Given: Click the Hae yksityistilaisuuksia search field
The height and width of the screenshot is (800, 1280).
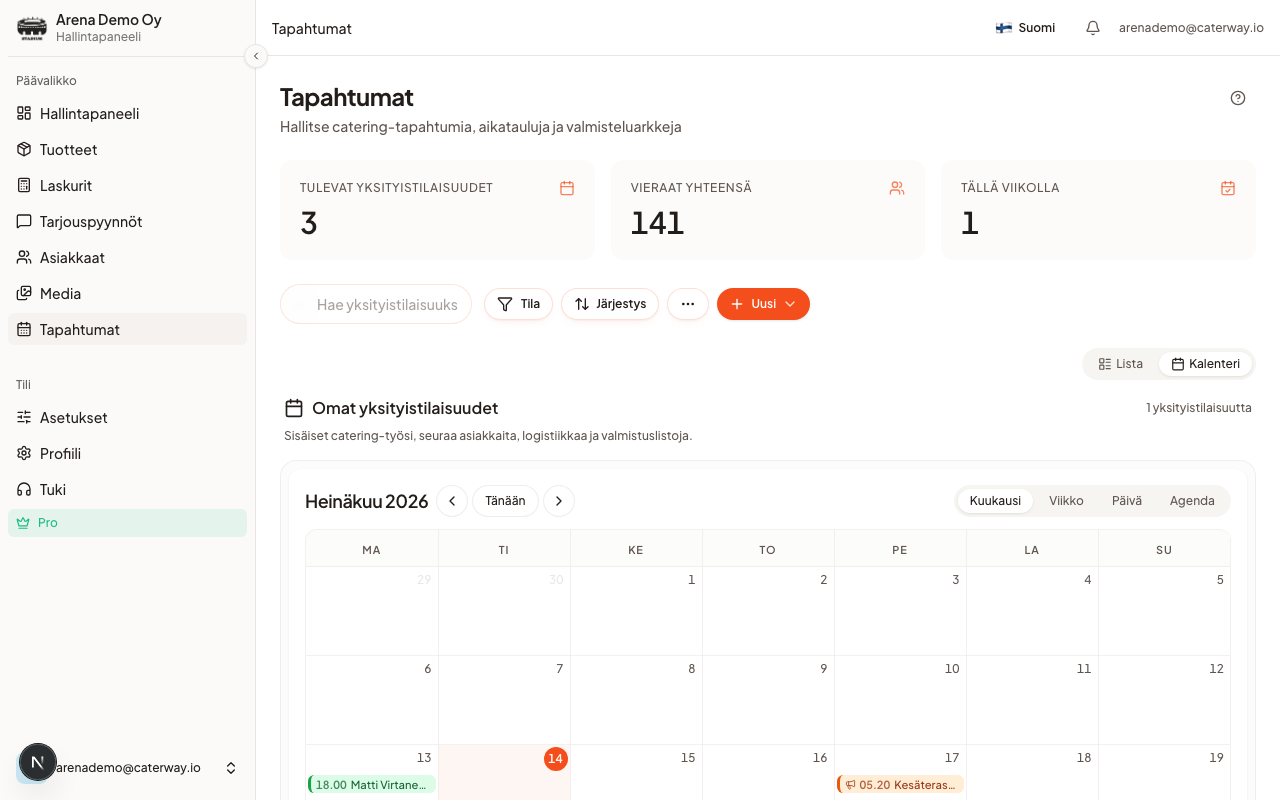Looking at the screenshot, I should point(376,304).
